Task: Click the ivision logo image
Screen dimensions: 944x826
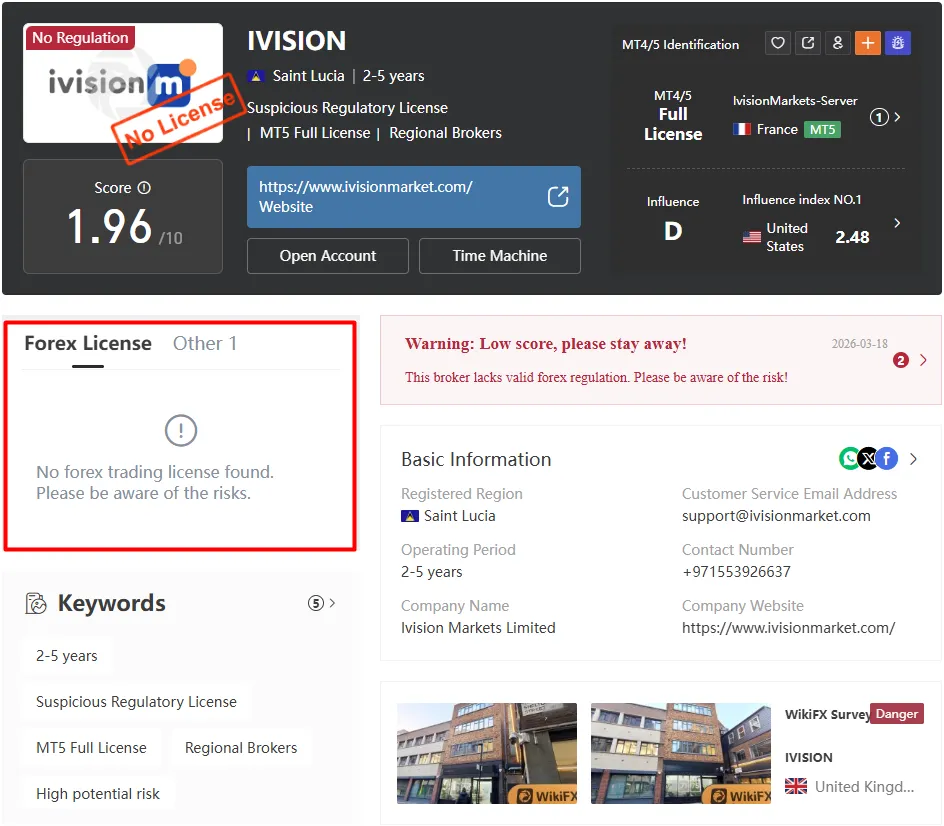Action: coord(123,83)
